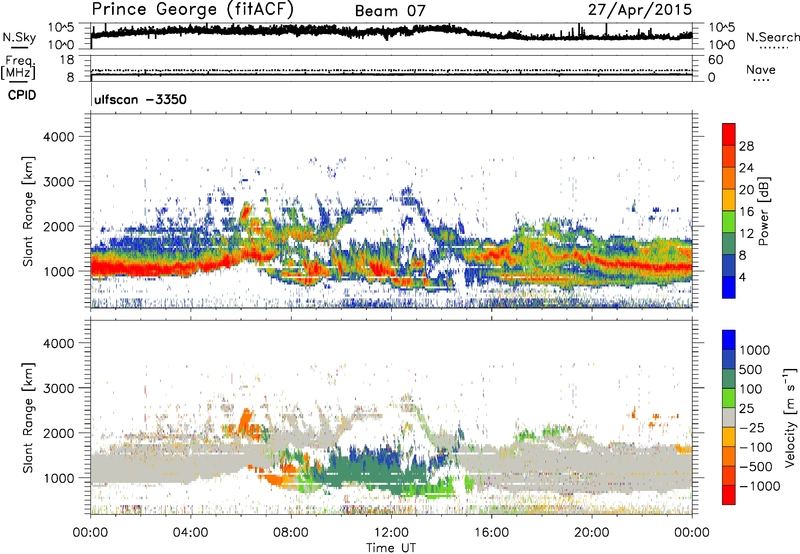Click the '08:00' time axis tick
The height and width of the screenshot is (554, 800).
(291, 533)
